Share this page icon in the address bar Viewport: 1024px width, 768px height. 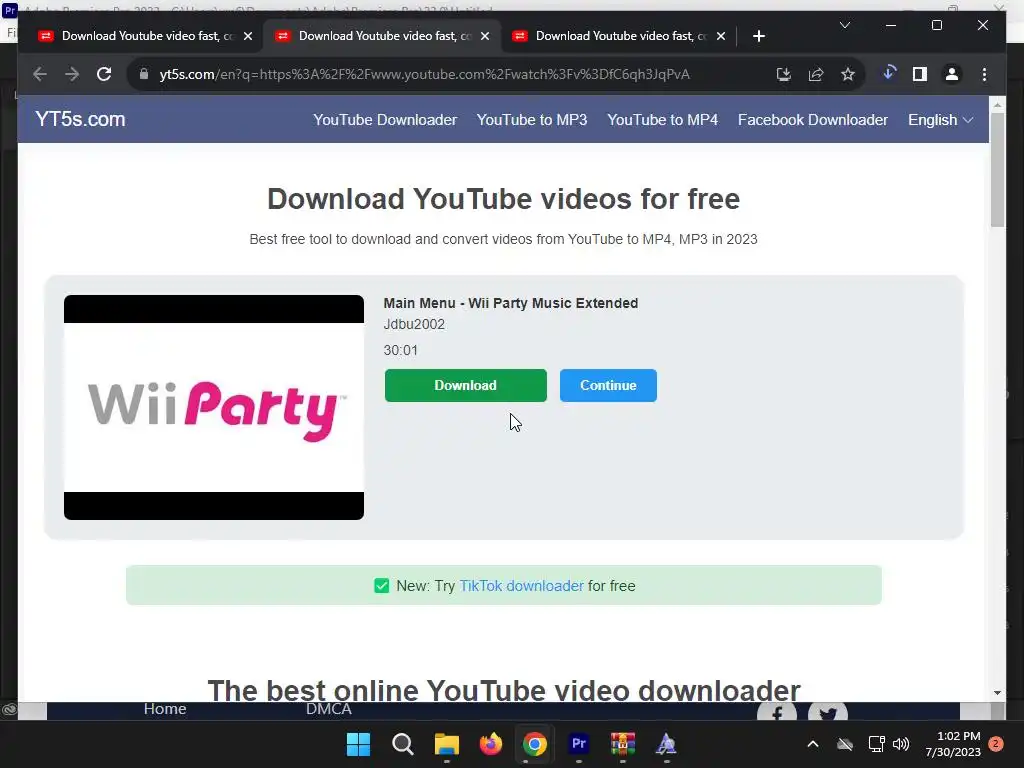(x=816, y=74)
